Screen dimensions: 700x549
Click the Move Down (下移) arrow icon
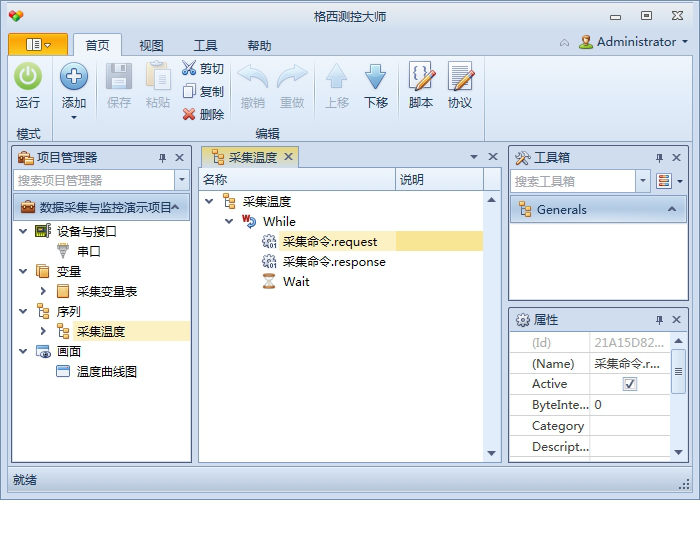(375, 78)
